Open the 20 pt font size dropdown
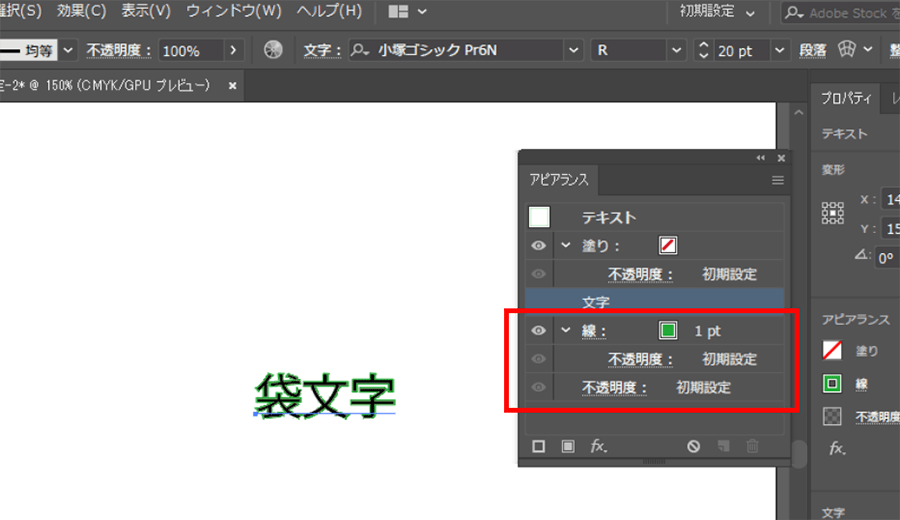Viewport: 900px width, 520px height. 779,51
